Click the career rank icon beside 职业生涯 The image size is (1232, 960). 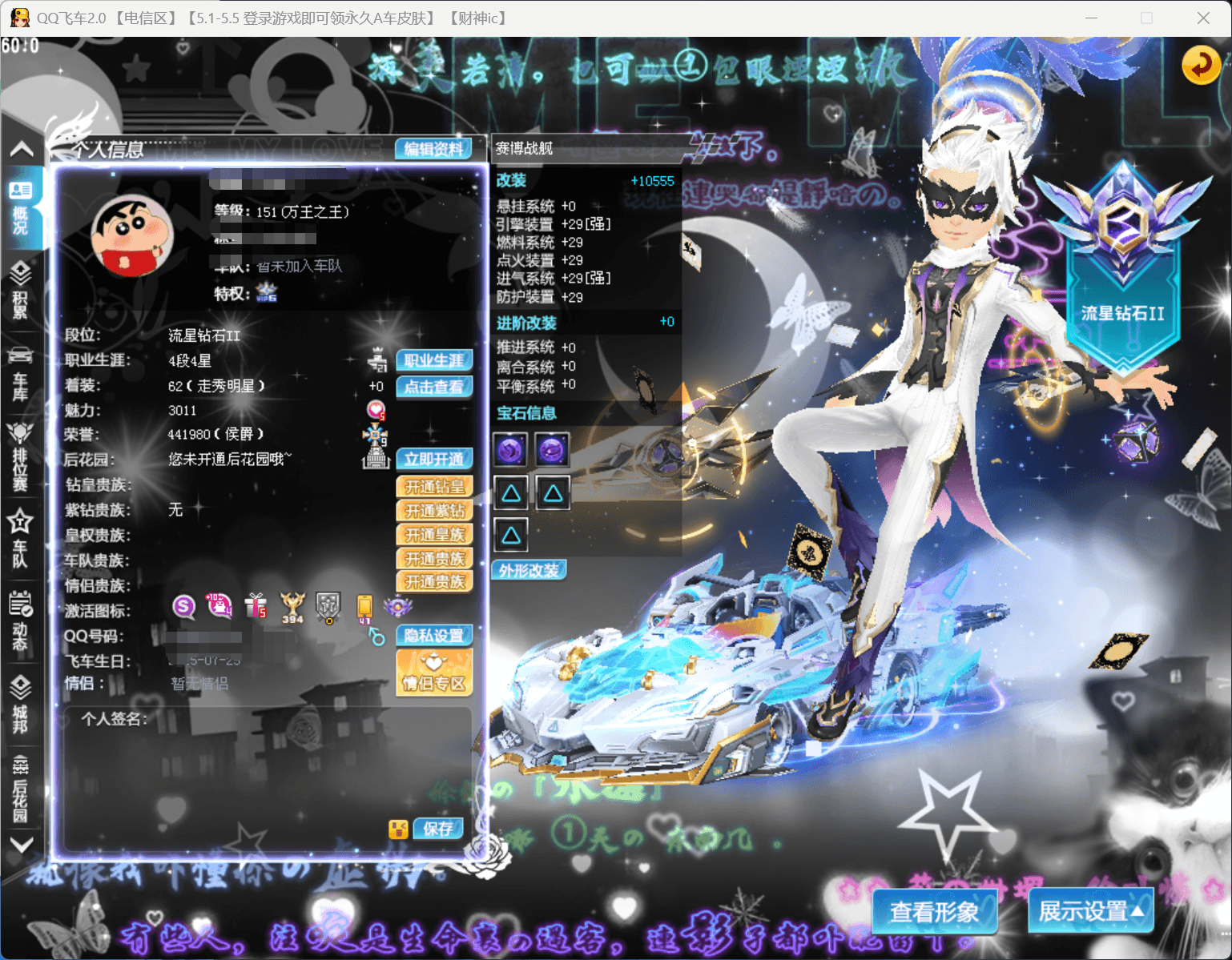point(377,360)
